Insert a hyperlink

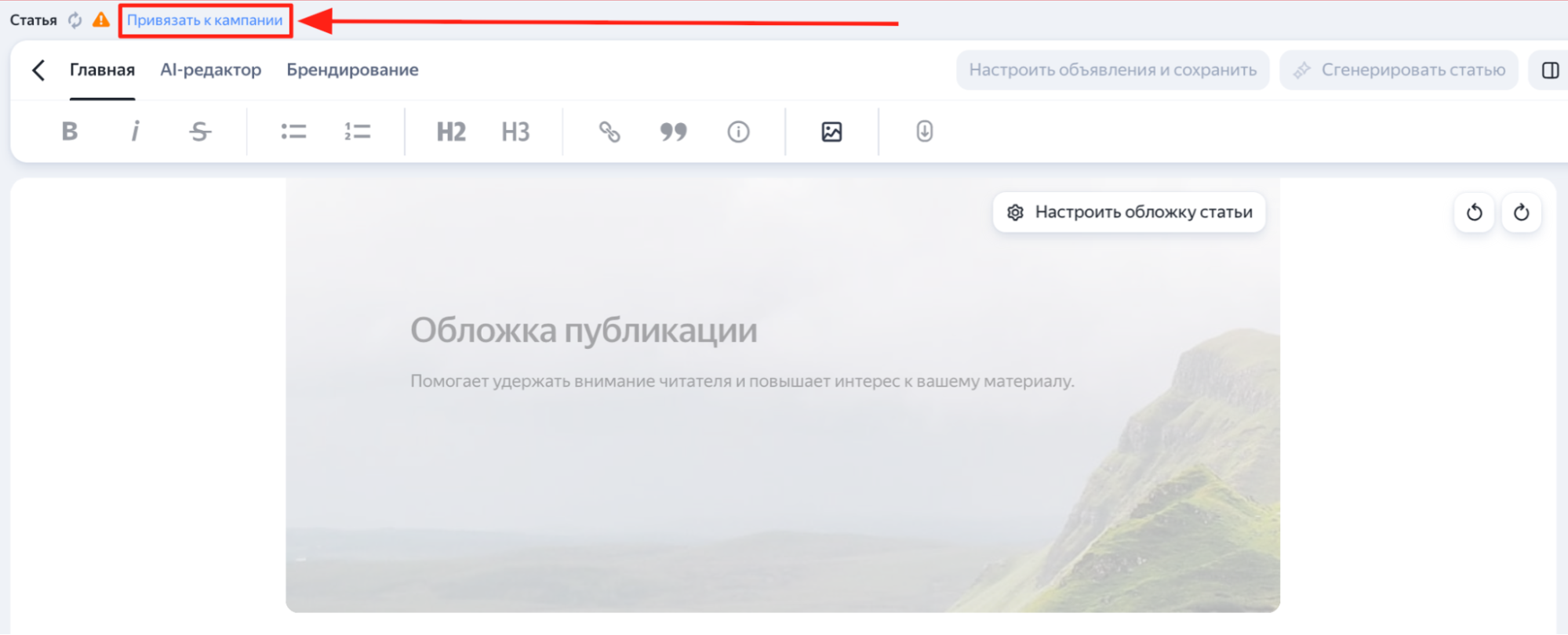pos(609,131)
